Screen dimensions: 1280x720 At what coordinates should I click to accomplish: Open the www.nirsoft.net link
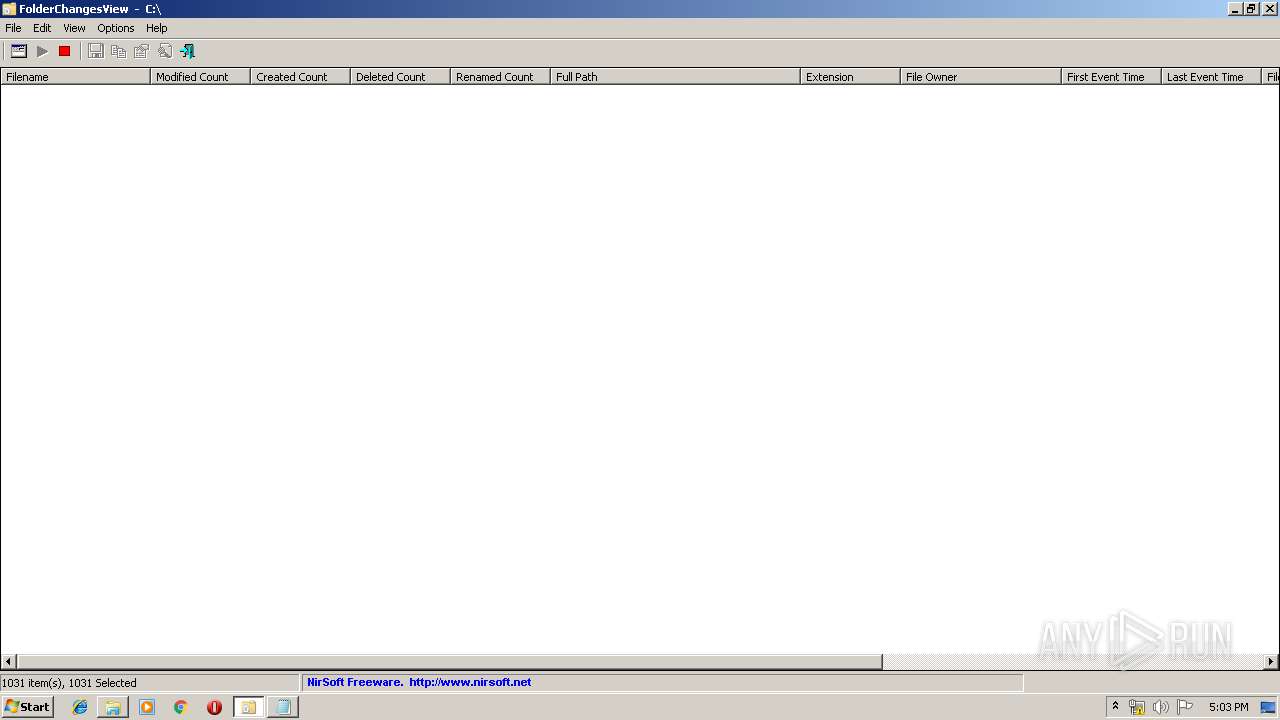coord(470,682)
